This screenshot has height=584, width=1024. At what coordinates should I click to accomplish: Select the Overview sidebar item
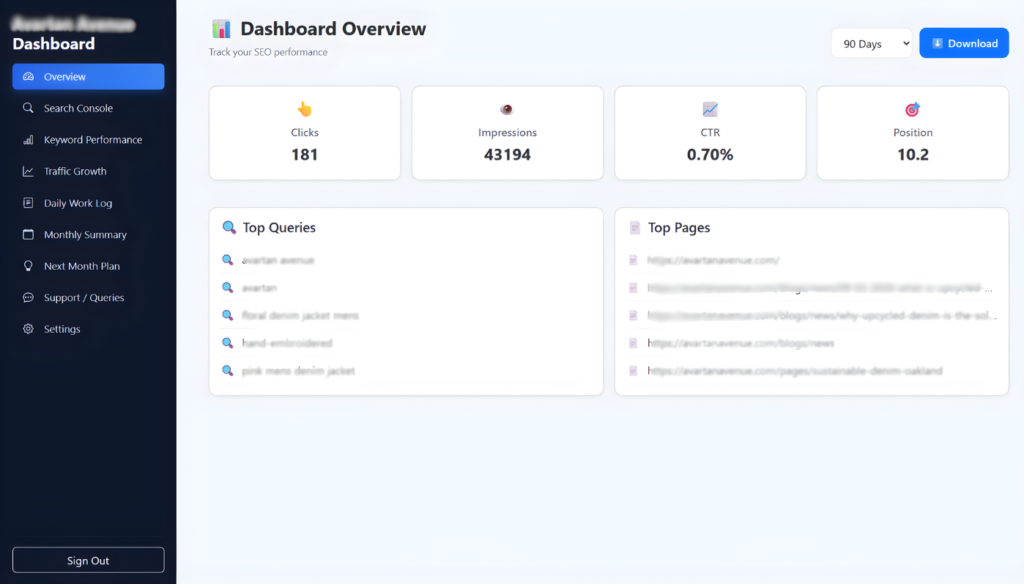click(88, 77)
